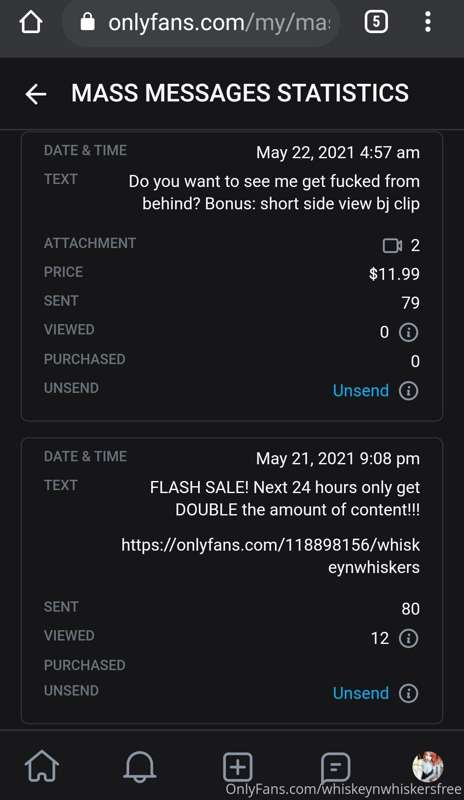This screenshot has width=464, height=800.
Task: Create new post with plus icon
Action: point(238,767)
